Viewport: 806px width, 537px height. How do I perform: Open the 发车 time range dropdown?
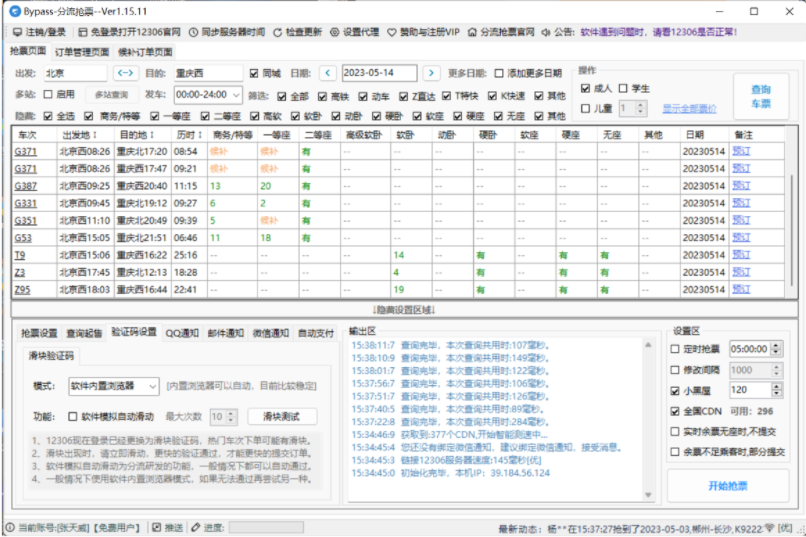pyautogui.click(x=235, y=95)
